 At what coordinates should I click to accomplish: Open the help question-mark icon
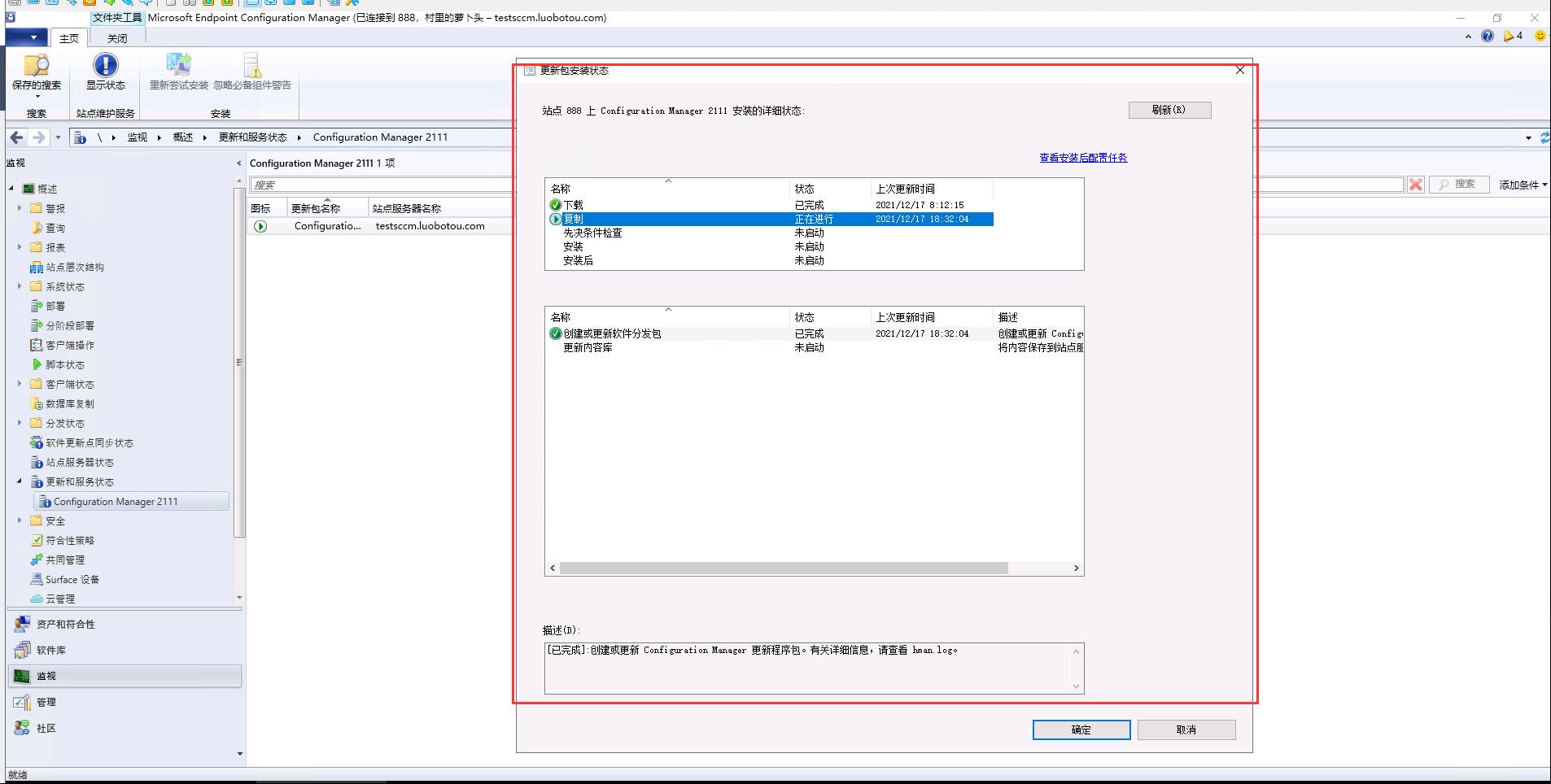(x=1488, y=36)
